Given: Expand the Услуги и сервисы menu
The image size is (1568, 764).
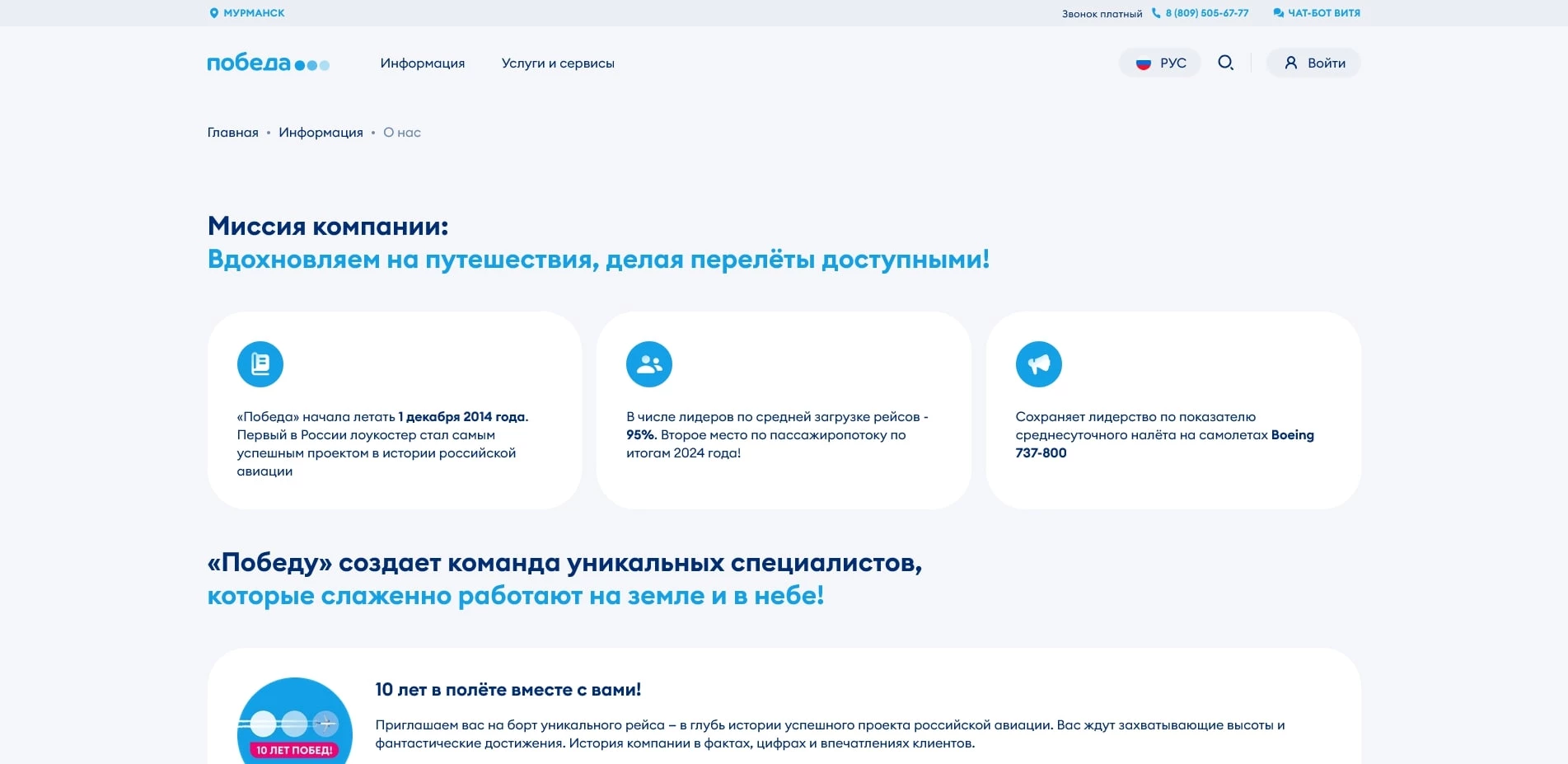Looking at the screenshot, I should [x=558, y=63].
